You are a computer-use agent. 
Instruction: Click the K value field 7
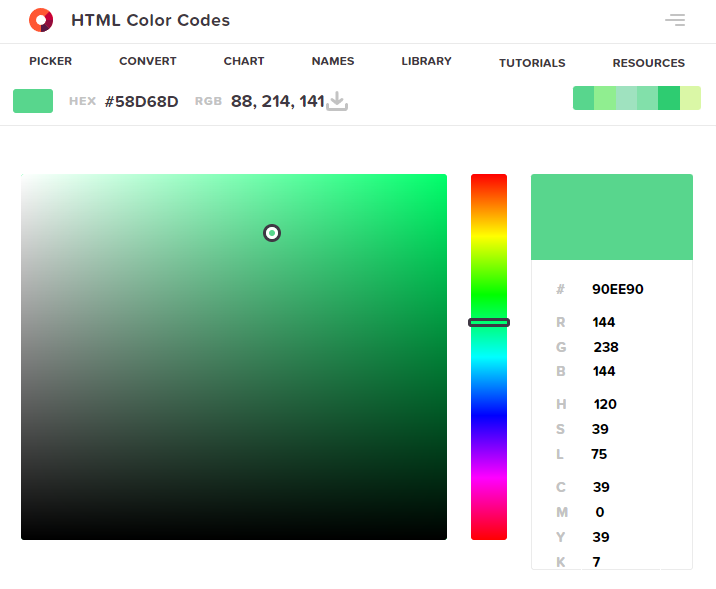point(596,562)
